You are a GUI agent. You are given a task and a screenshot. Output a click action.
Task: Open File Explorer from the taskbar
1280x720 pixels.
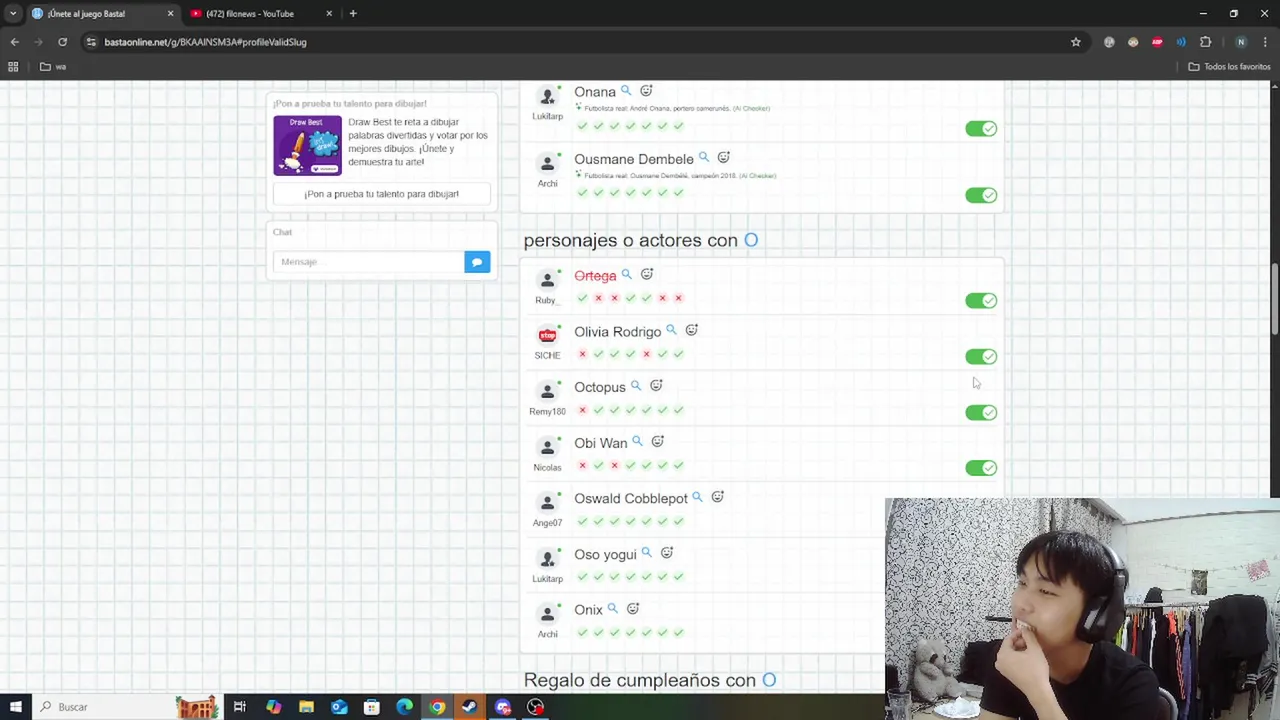(306, 707)
